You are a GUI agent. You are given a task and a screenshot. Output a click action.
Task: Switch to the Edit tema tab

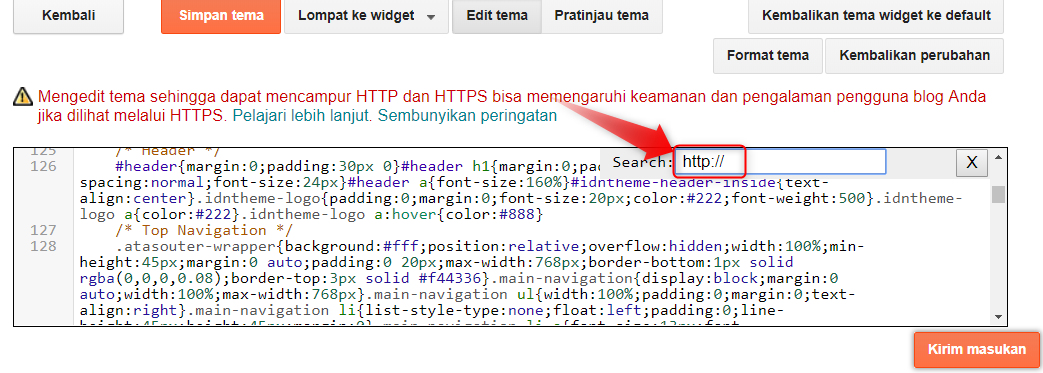click(x=498, y=16)
